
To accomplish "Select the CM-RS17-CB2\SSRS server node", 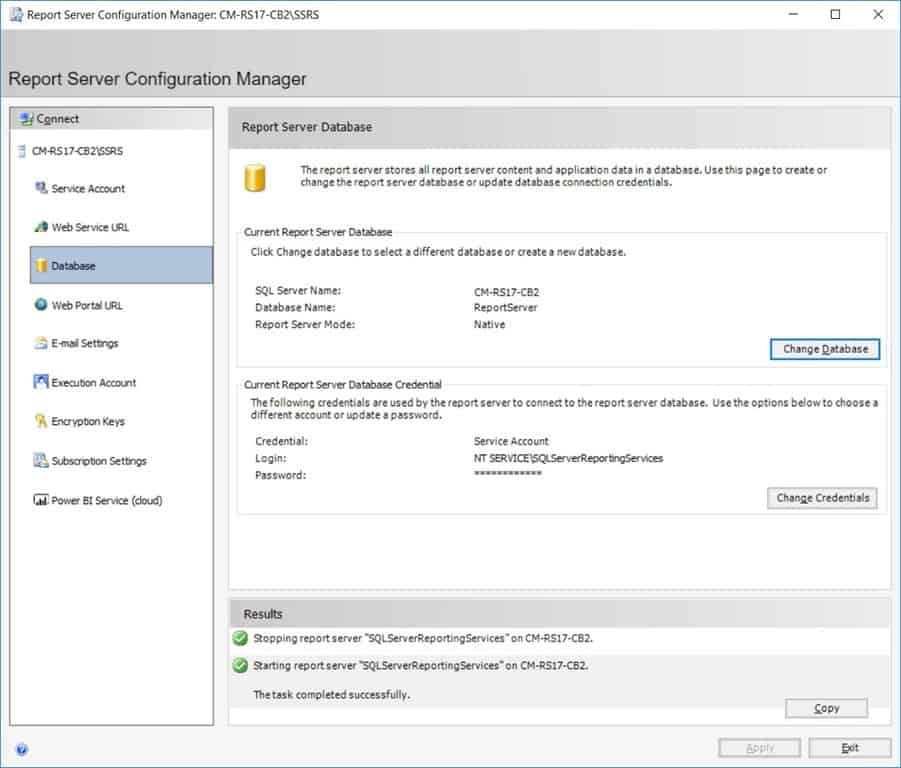I will 77,151.
